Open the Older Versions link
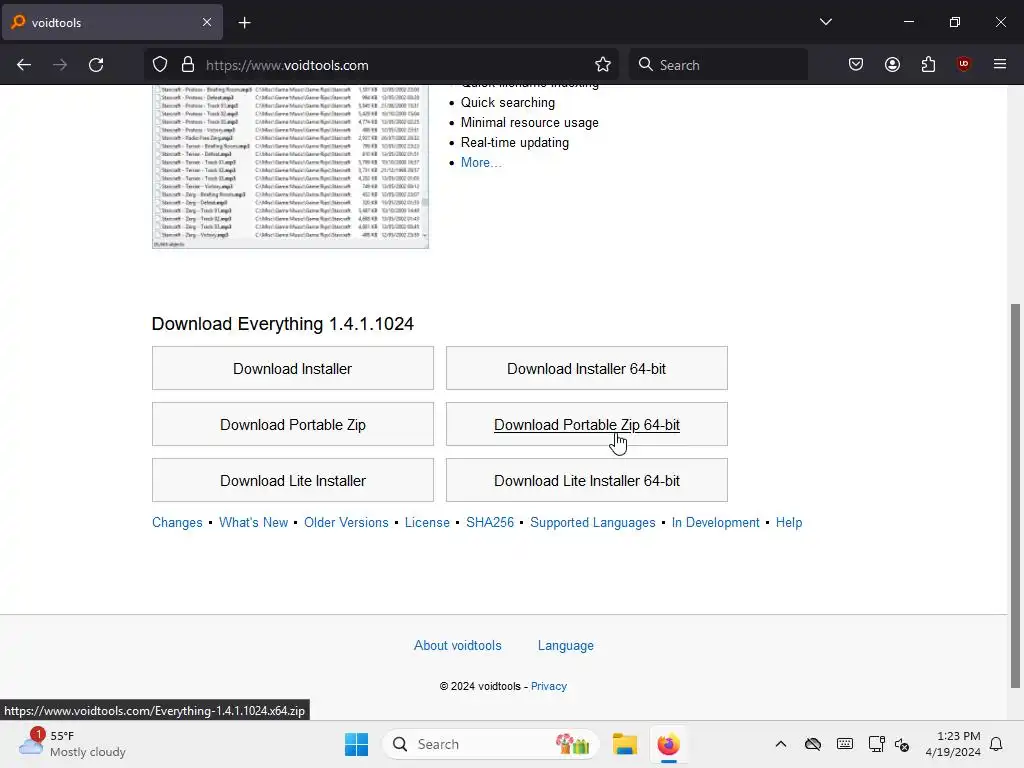 (346, 522)
